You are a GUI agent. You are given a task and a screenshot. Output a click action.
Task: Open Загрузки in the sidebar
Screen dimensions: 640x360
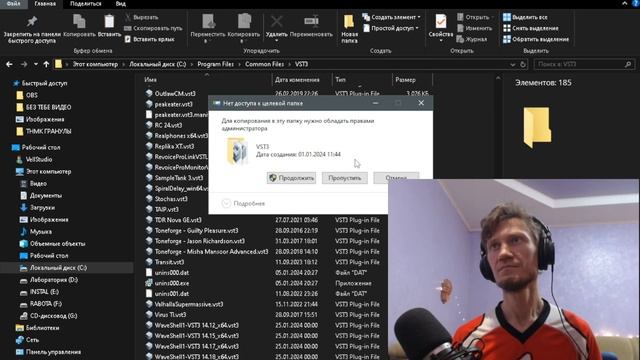[42, 207]
